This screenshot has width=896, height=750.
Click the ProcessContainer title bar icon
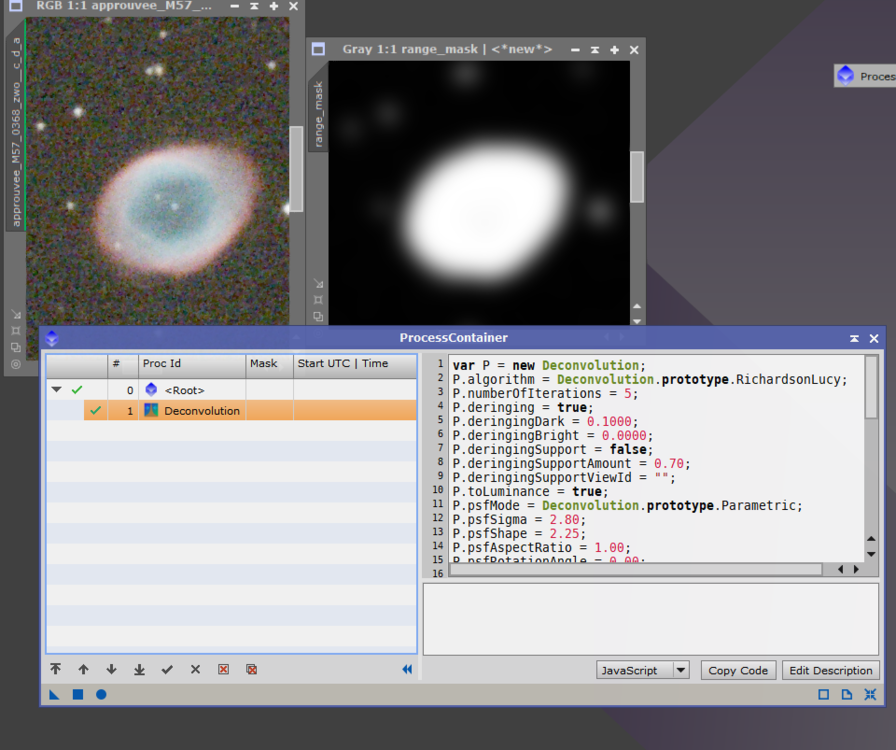[52, 338]
